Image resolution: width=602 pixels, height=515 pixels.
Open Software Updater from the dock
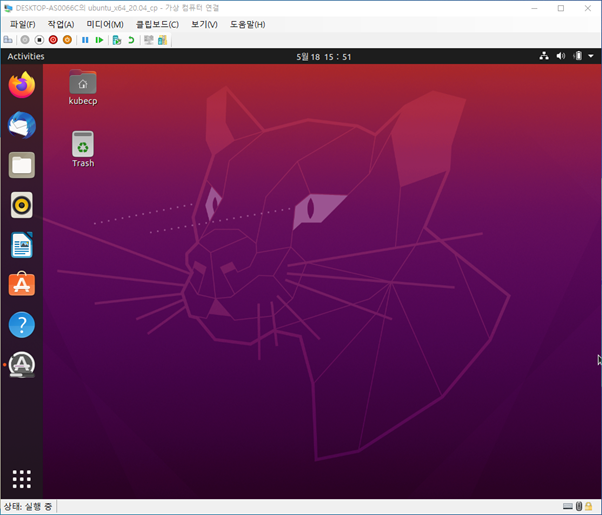(22, 364)
